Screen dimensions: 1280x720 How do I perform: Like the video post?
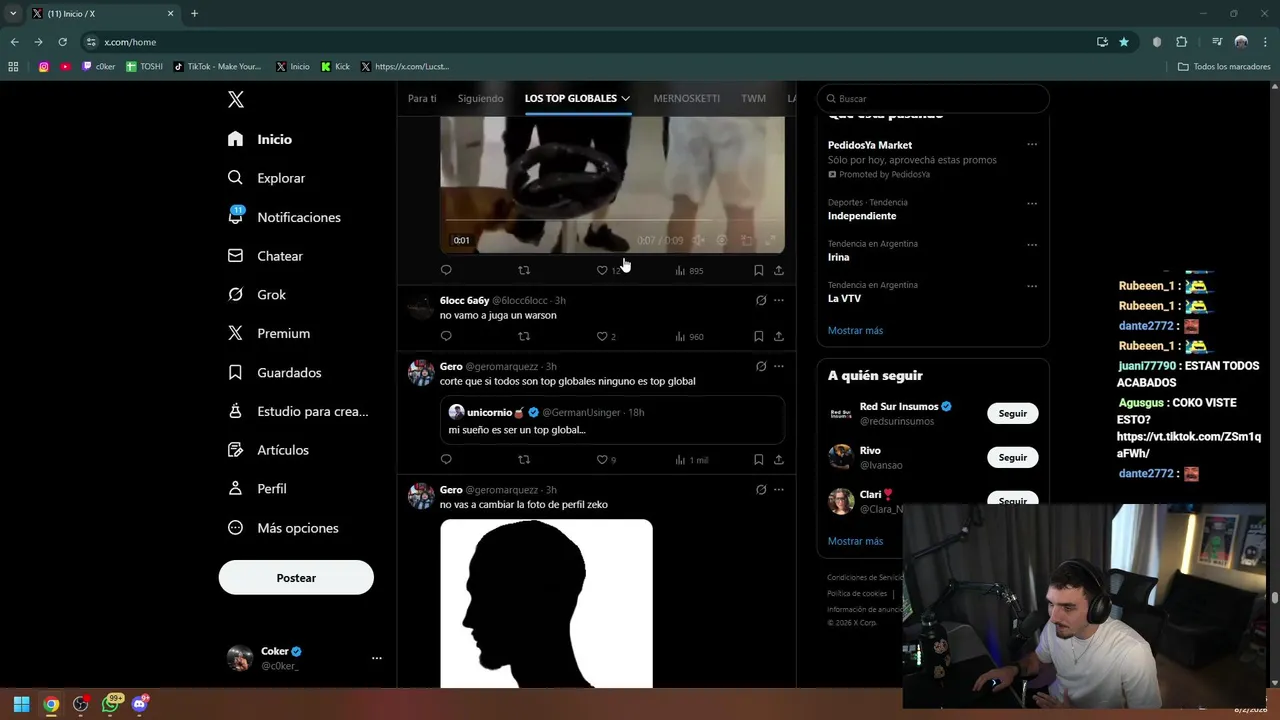click(x=602, y=270)
